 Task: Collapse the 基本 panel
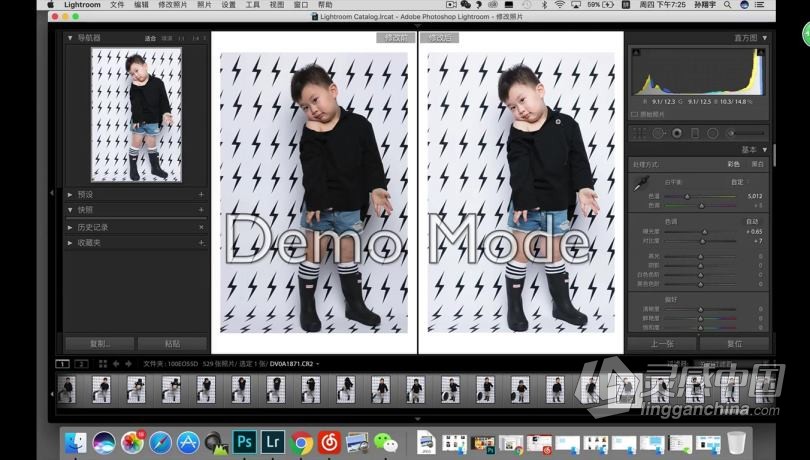pyautogui.click(x=765, y=150)
